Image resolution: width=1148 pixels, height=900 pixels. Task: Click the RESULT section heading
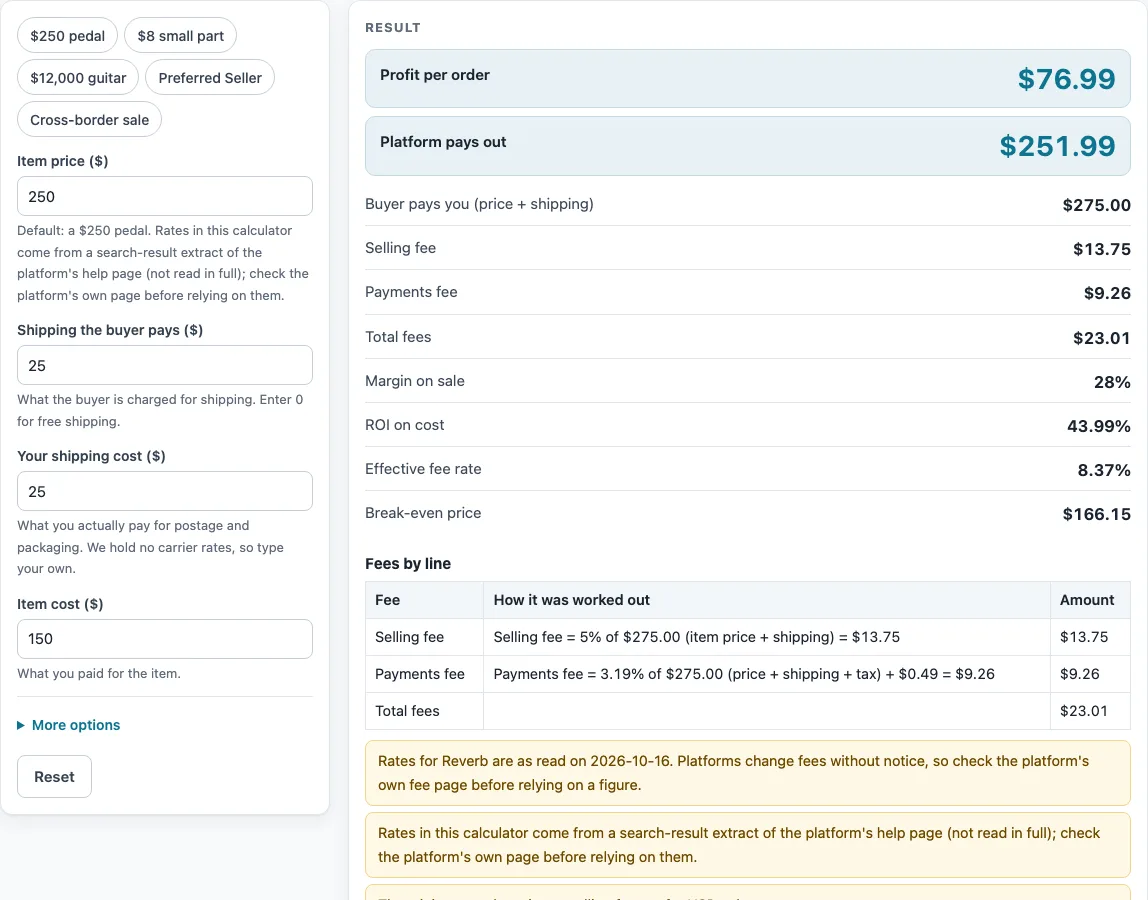click(x=392, y=27)
